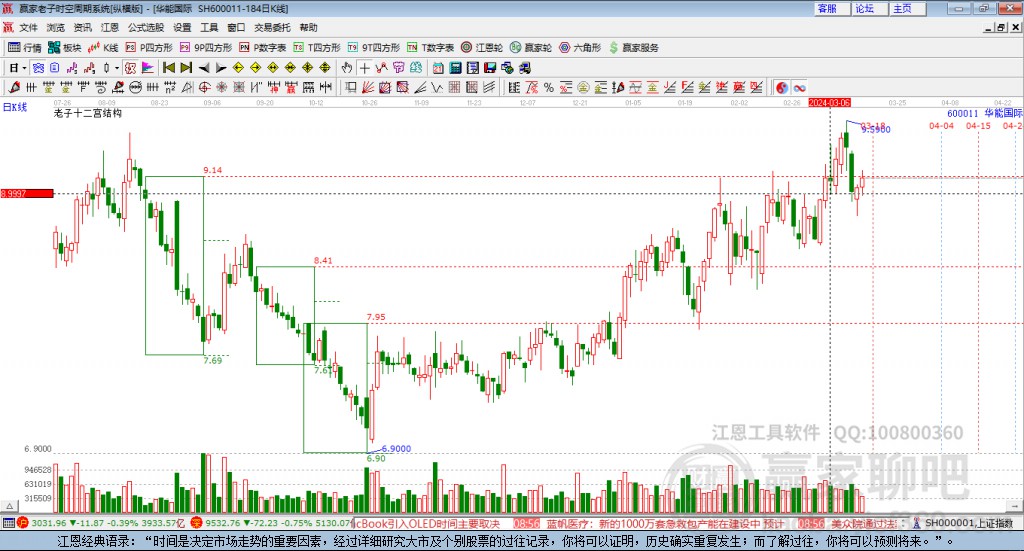The image size is (1024, 551).
Task: Open the P四方形 tool
Action: click(149, 48)
